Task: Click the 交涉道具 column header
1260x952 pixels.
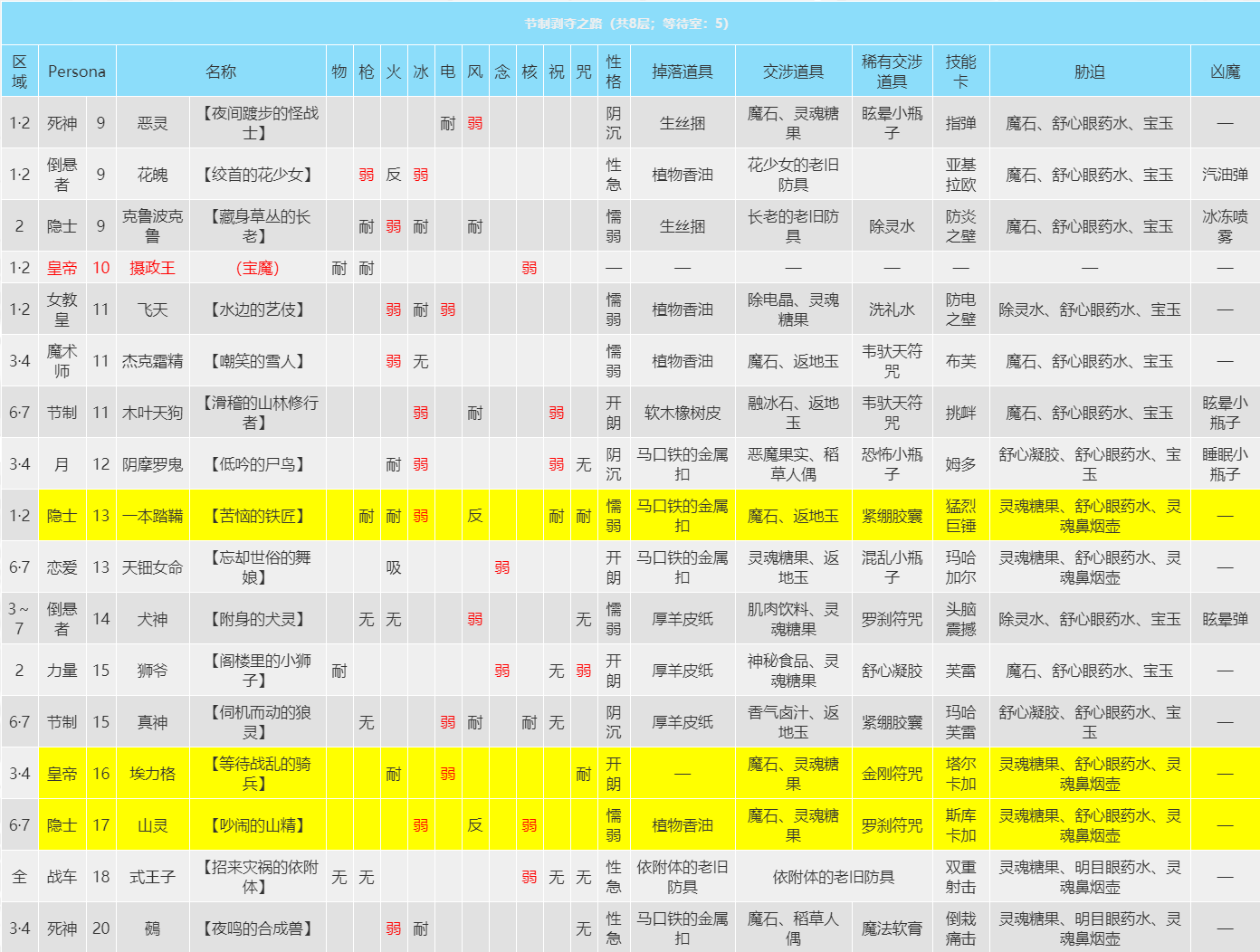Action: pyautogui.click(x=793, y=71)
